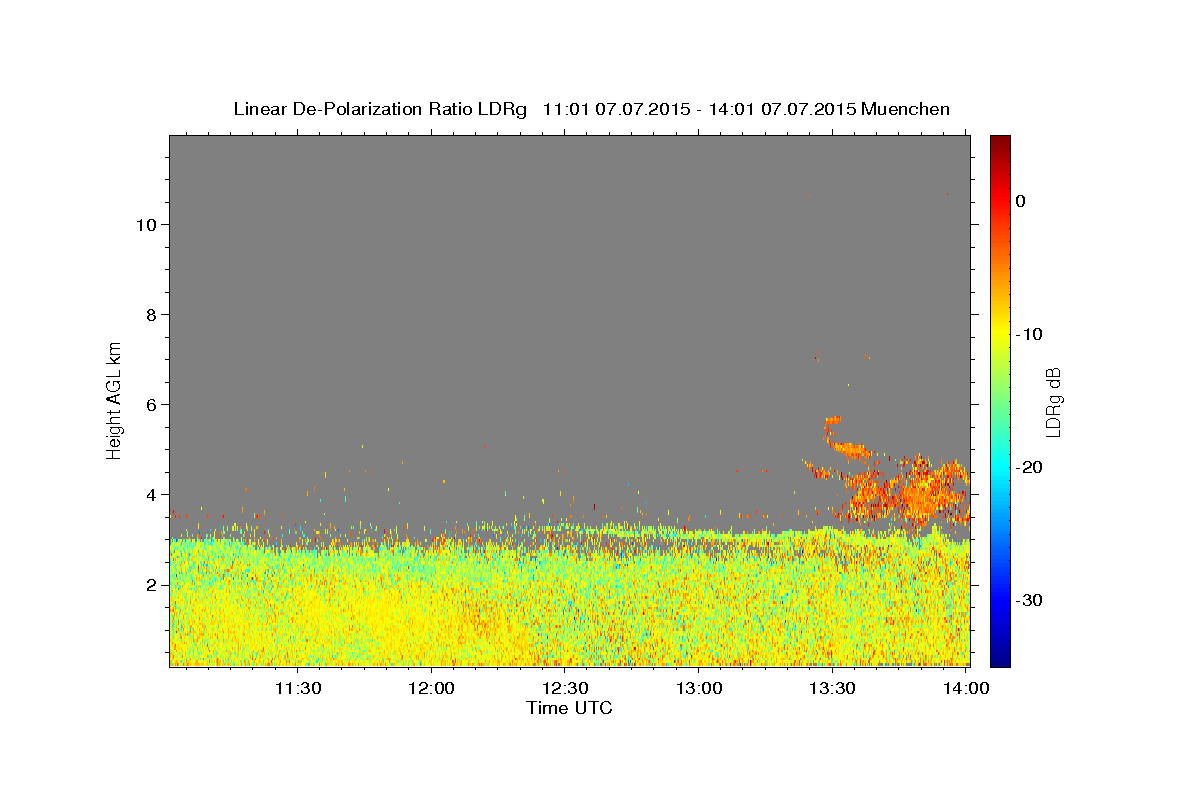
Task: Click the colorbar value 0
Action: pyautogui.click(x=1020, y=201)
